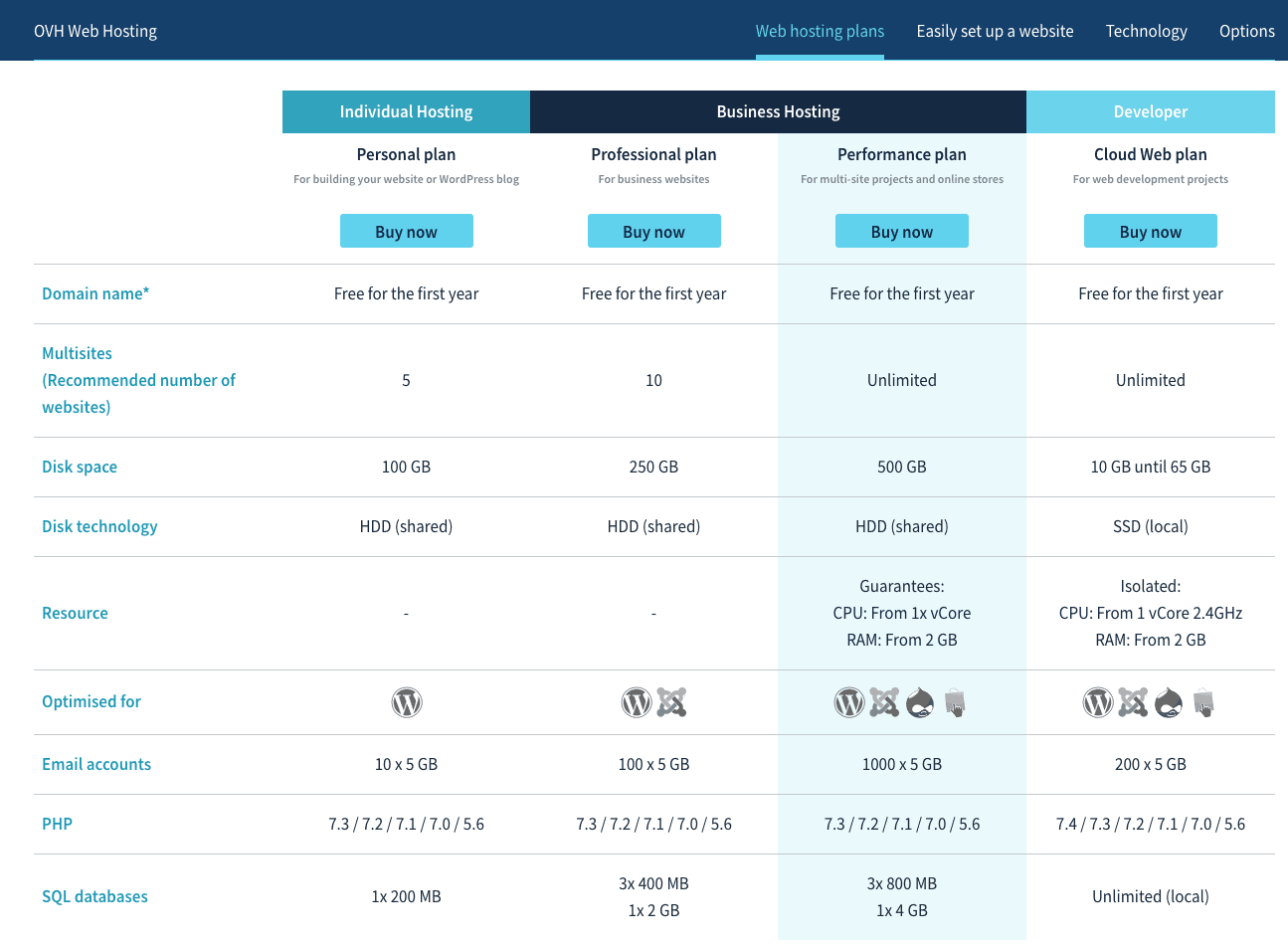Screen dimensions: 1288x948
Task: Click the WordPress icon under Cloud Web plan
Action: pyautogui.click(x=1098, y=702)
